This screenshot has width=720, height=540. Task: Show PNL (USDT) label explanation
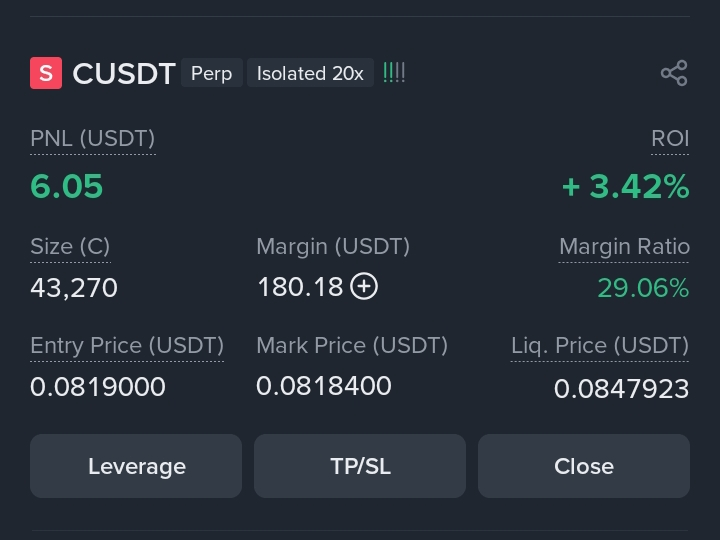point(93,139)
